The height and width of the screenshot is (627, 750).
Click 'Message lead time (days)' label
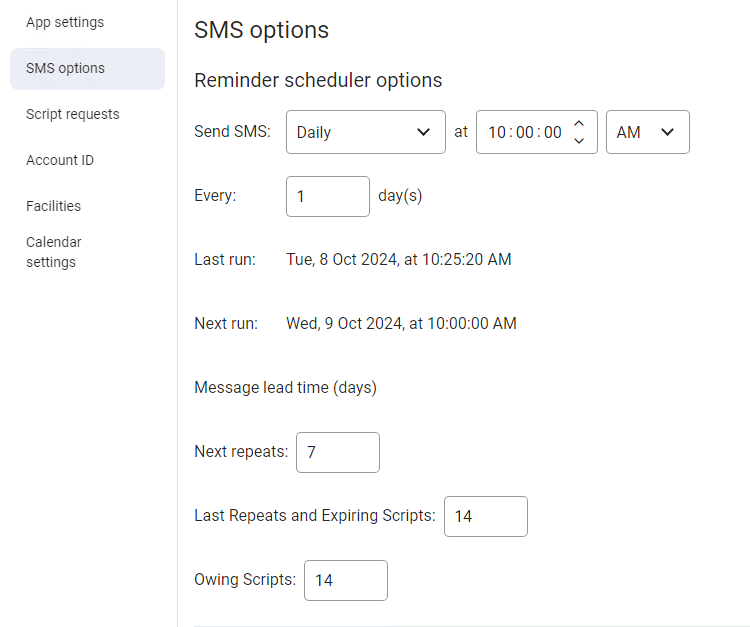(286, 387)
